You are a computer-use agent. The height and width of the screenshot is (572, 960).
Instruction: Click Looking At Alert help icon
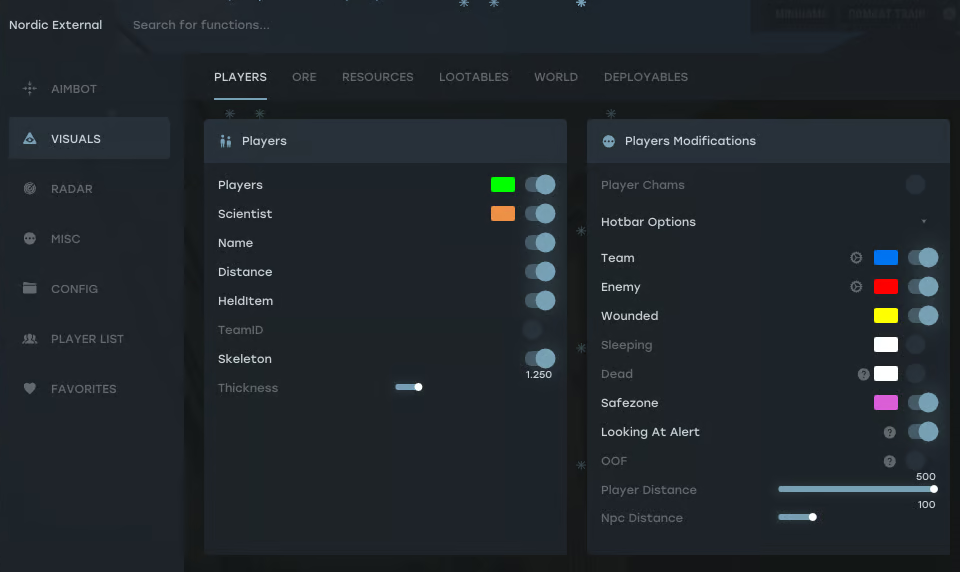890,432
